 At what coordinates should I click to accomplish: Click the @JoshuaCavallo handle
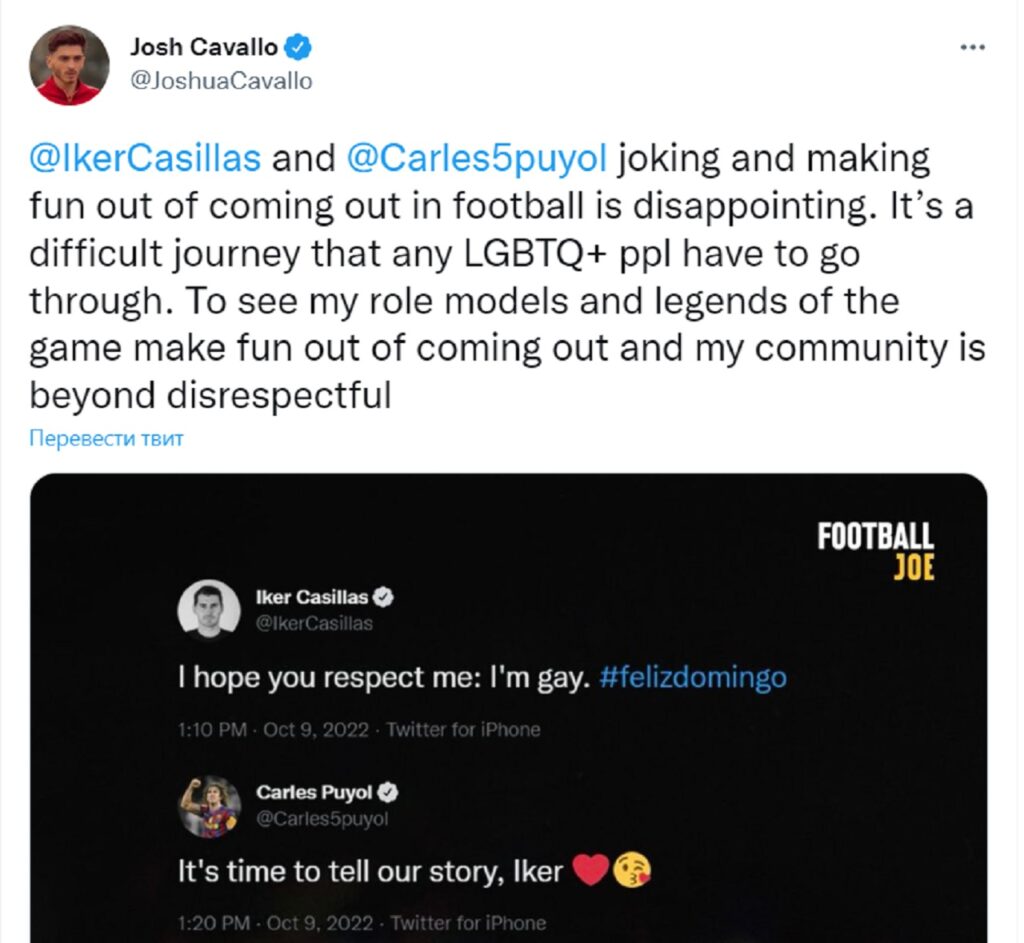(221, 81)
